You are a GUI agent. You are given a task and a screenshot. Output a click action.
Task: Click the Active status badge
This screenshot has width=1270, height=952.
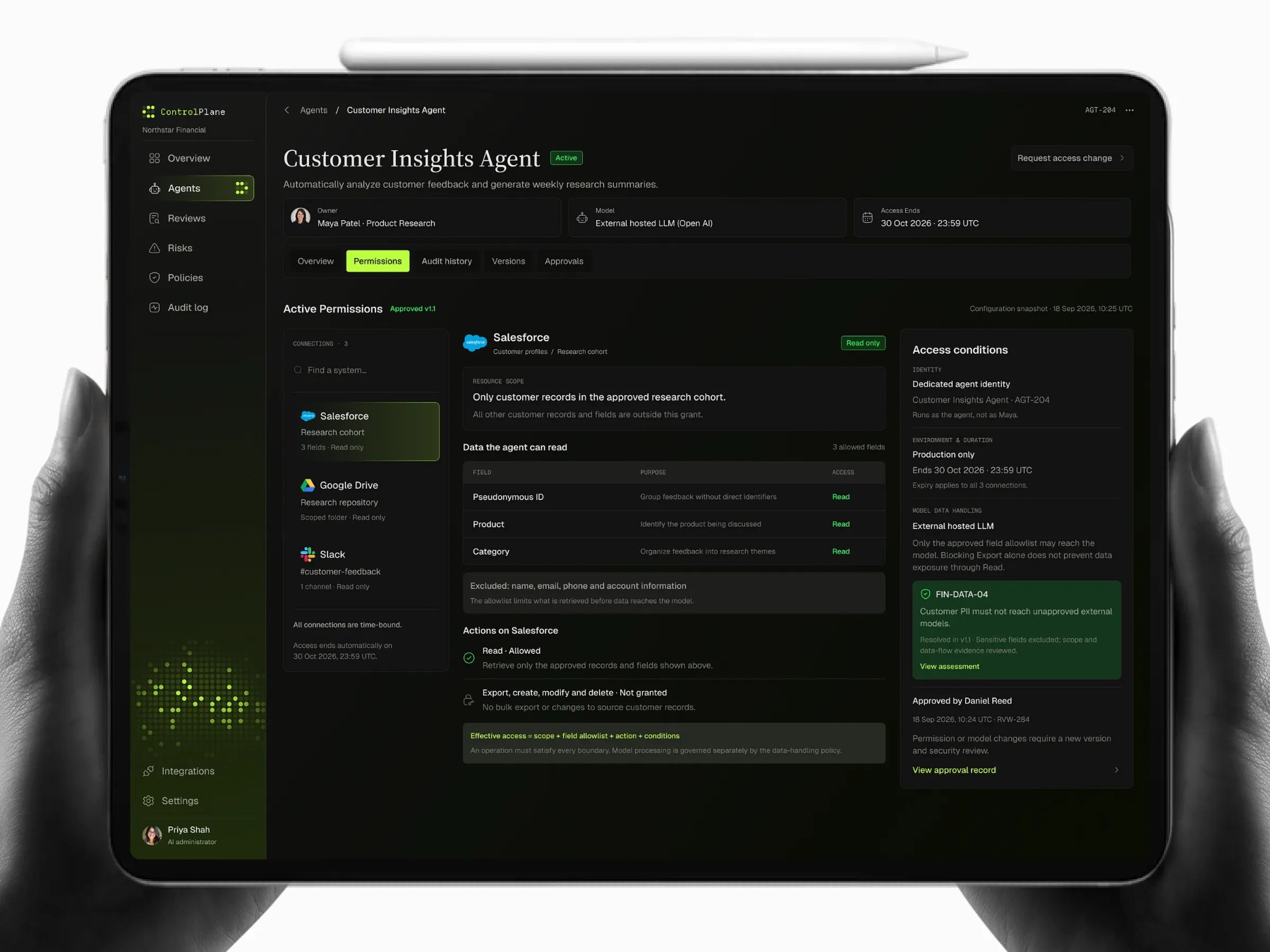[566, 158]
